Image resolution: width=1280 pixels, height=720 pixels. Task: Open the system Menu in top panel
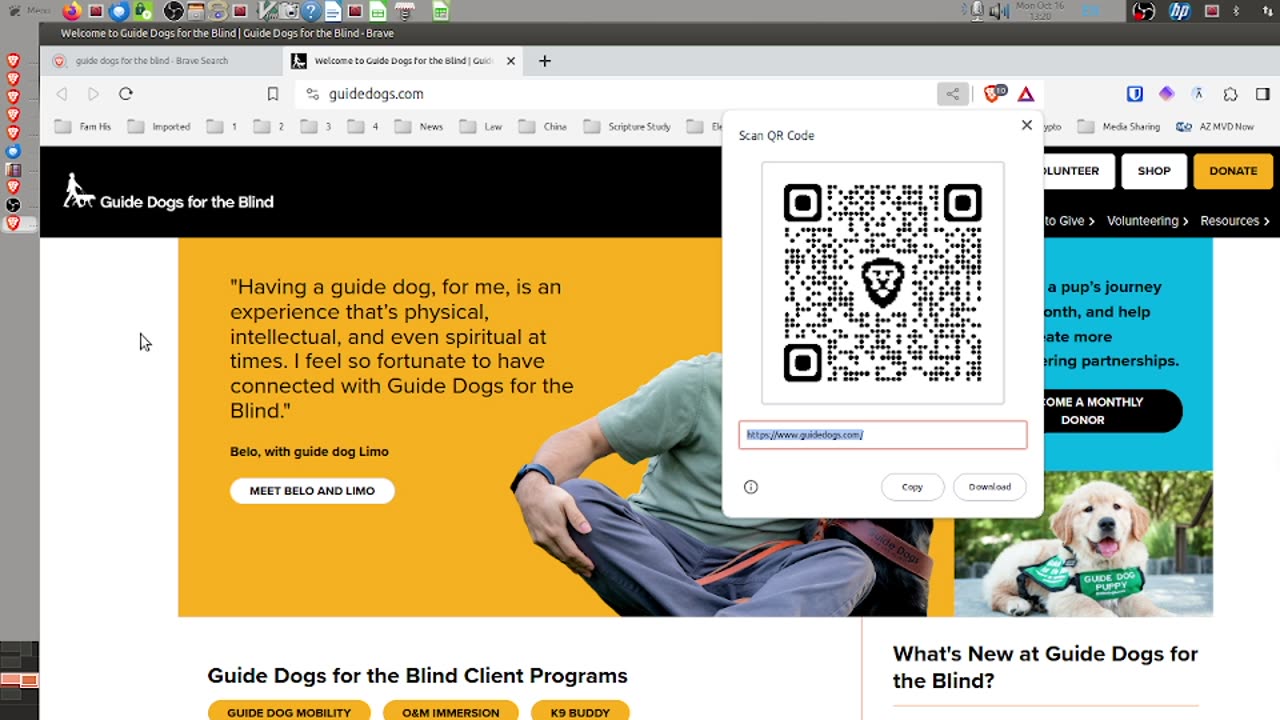coord(29,11)
